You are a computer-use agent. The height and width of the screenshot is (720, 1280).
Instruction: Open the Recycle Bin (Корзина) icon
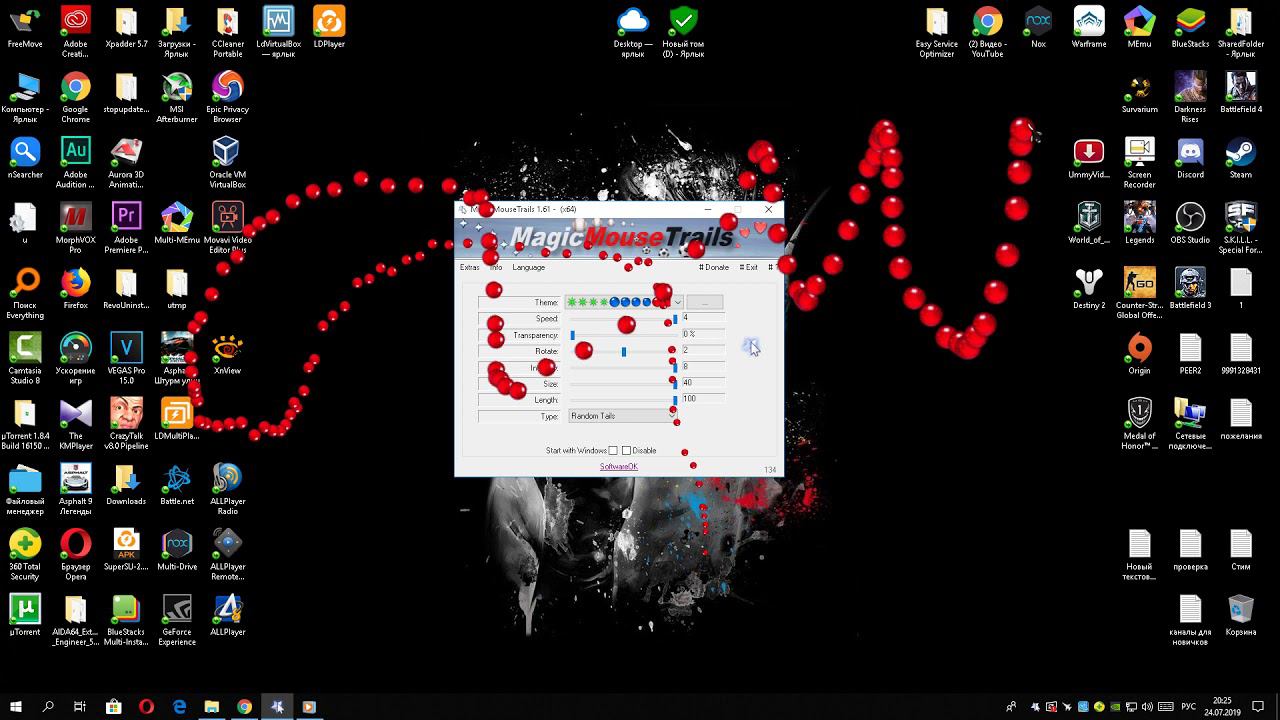click(x=1241, y=615)
